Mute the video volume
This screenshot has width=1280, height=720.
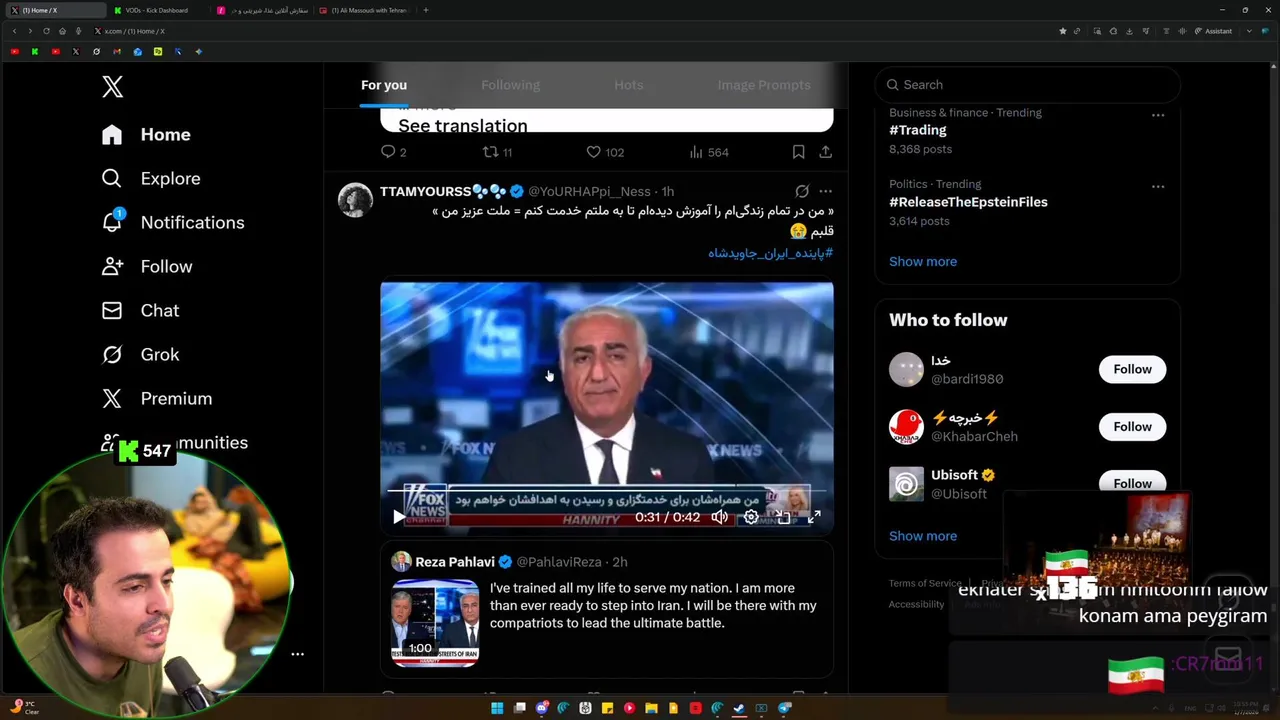719,517
